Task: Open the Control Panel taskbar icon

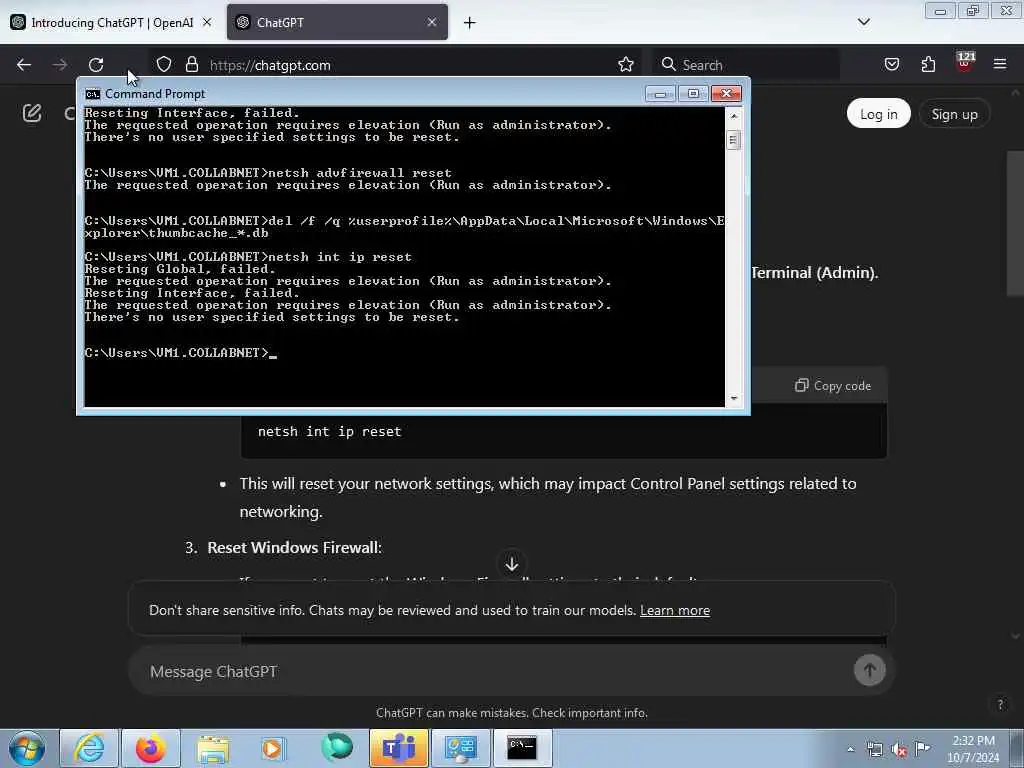Action: click(x=461, y=748)
